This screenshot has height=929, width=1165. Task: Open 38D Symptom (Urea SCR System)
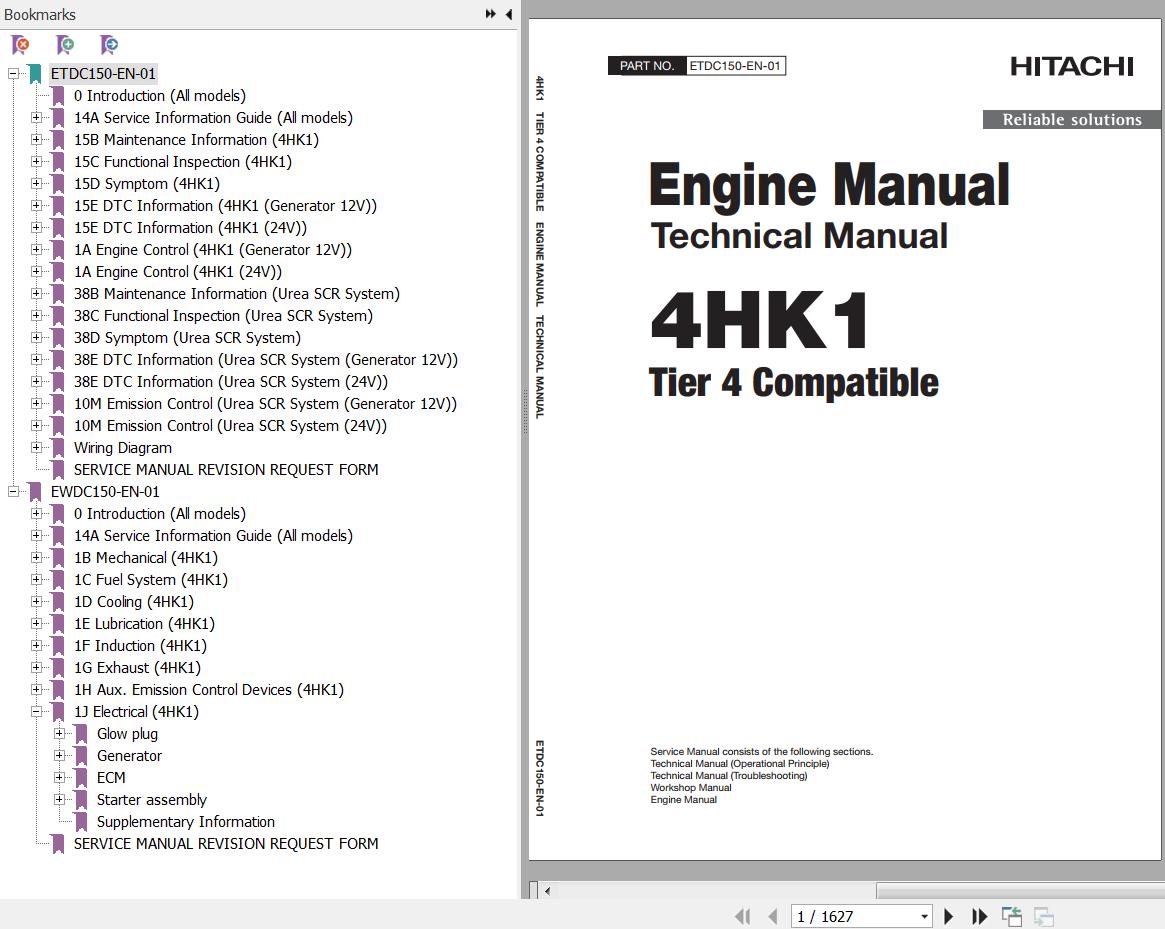[187, 337]
